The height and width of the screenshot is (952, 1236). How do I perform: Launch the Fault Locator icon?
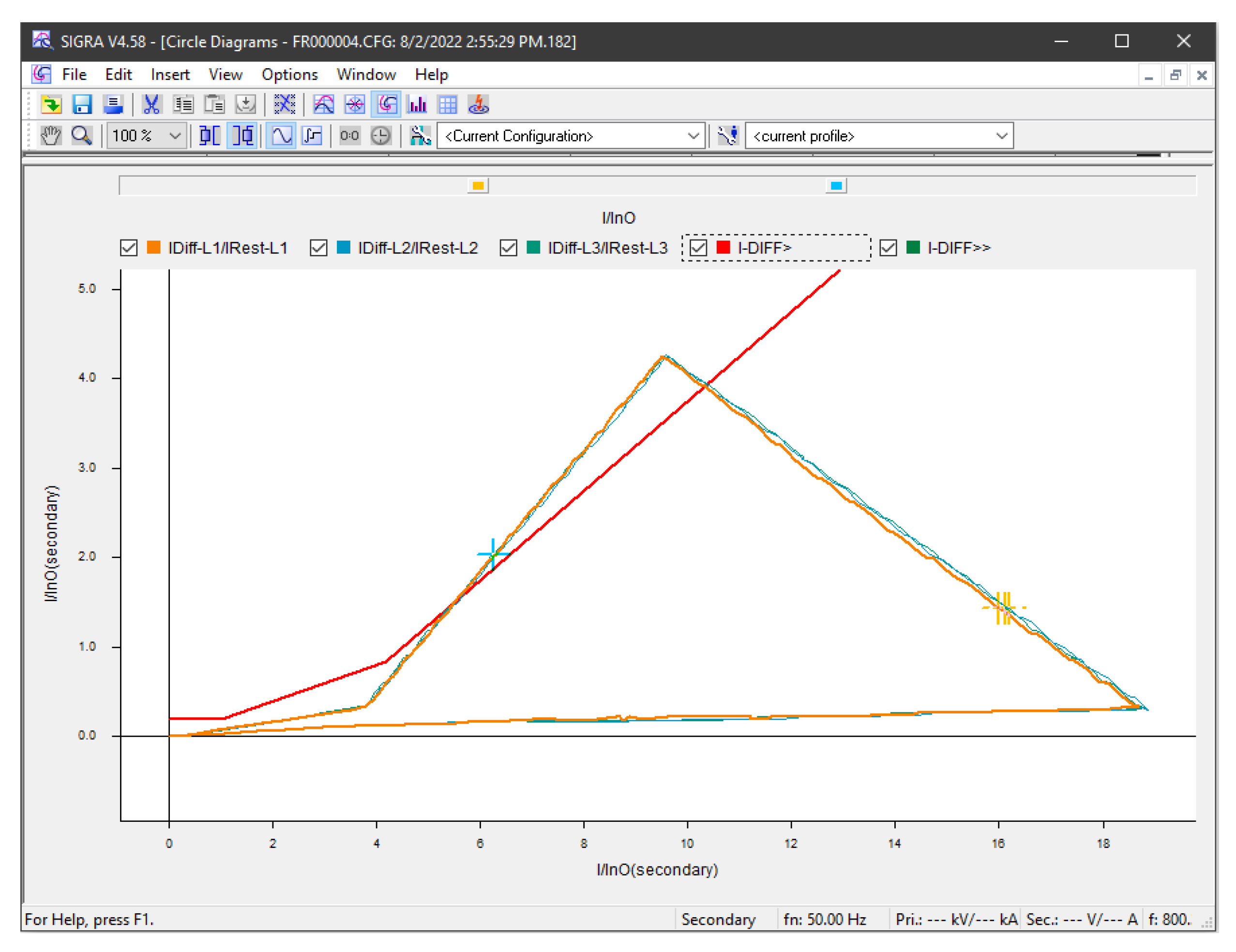[479, 105]
